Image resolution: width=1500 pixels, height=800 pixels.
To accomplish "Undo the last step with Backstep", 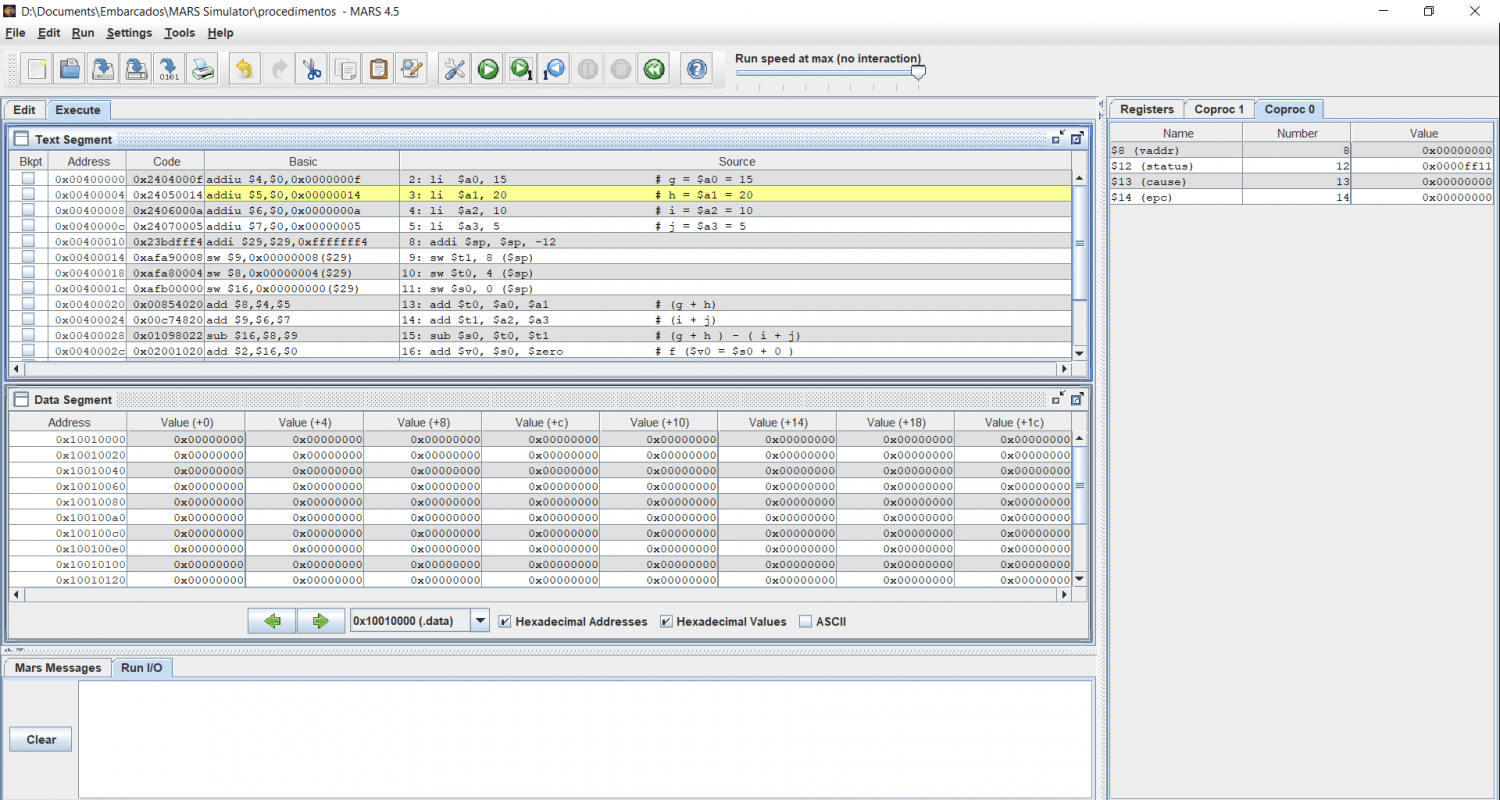I will (553, 69).
